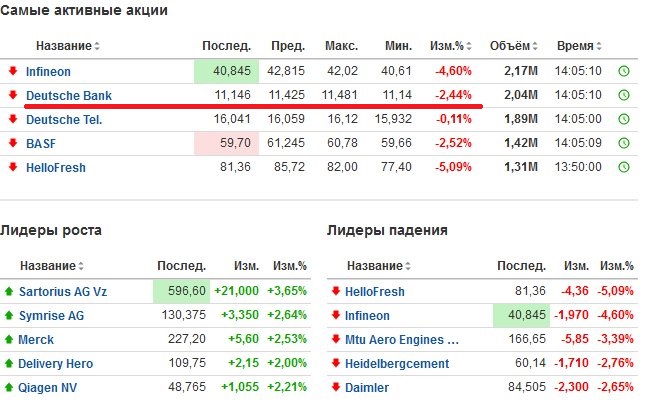This screenshot has width=646, height=402.
Task: Open the Deutsche Tel. stock page
Action: [64, 119]
